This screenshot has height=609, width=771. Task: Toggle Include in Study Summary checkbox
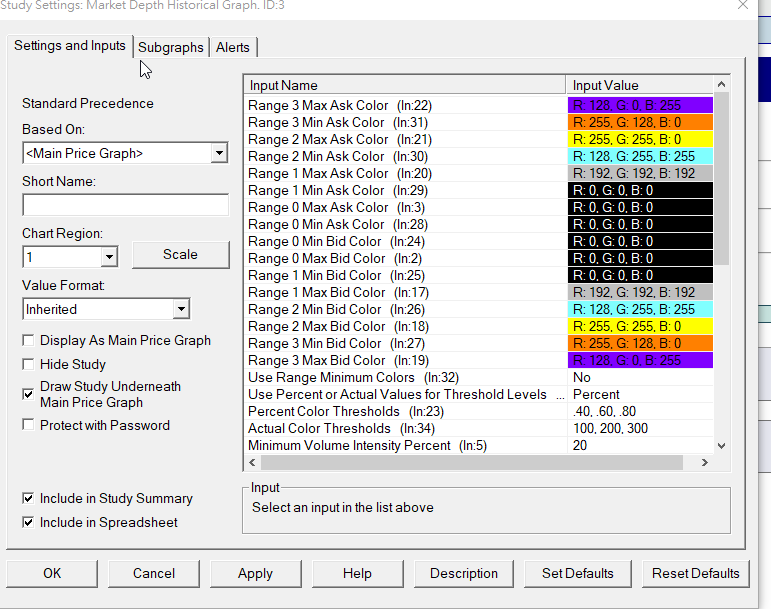(28, 499)
